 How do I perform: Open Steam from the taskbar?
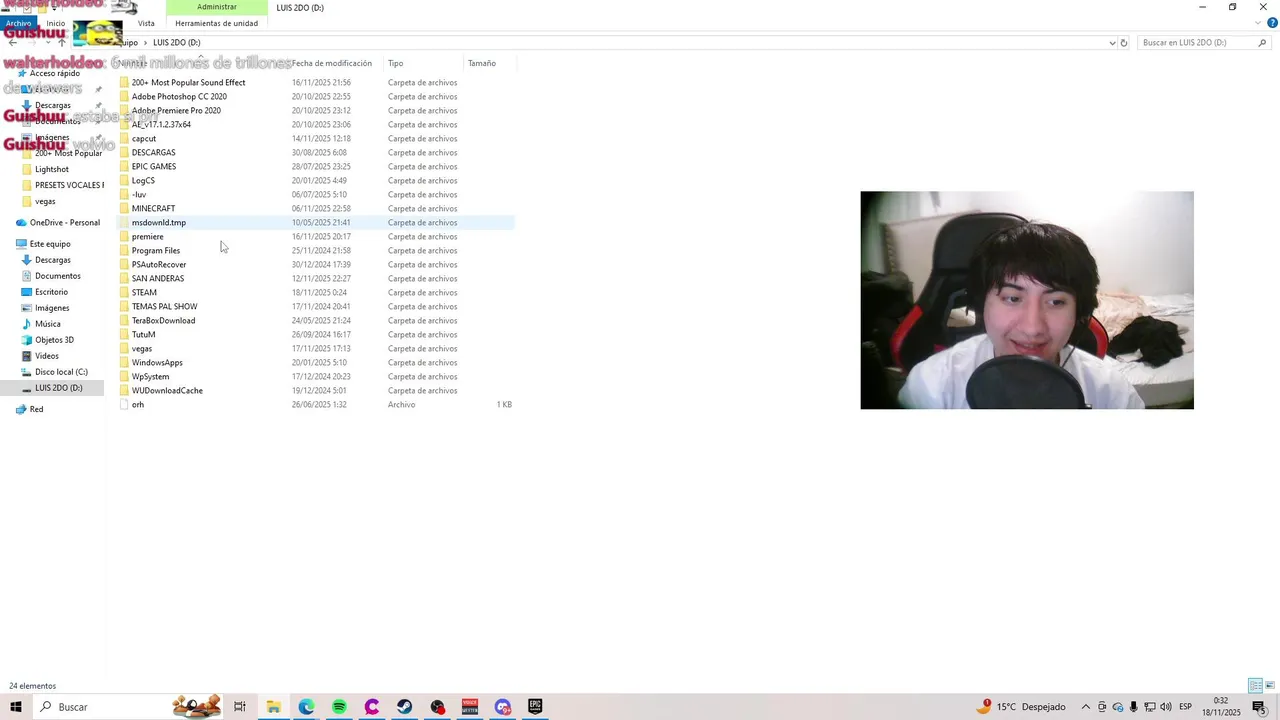[x=404, y=707]
